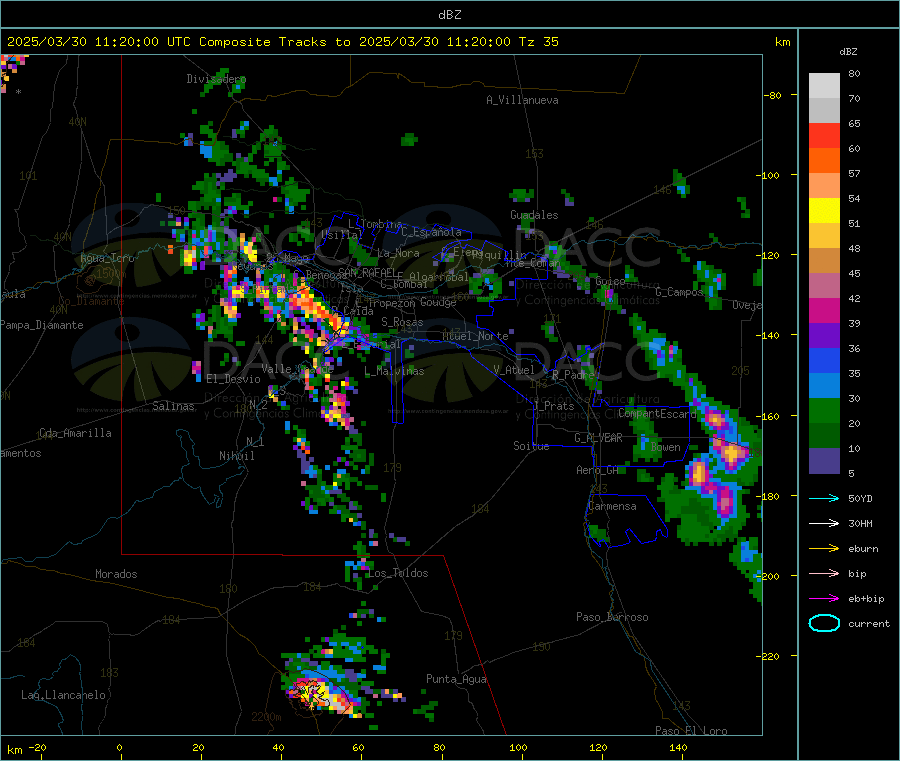The width and height of the screenshot is (900, 761).
Task: Pick the light blue 30–35 dBZ swatch
Action: (824, 386)
